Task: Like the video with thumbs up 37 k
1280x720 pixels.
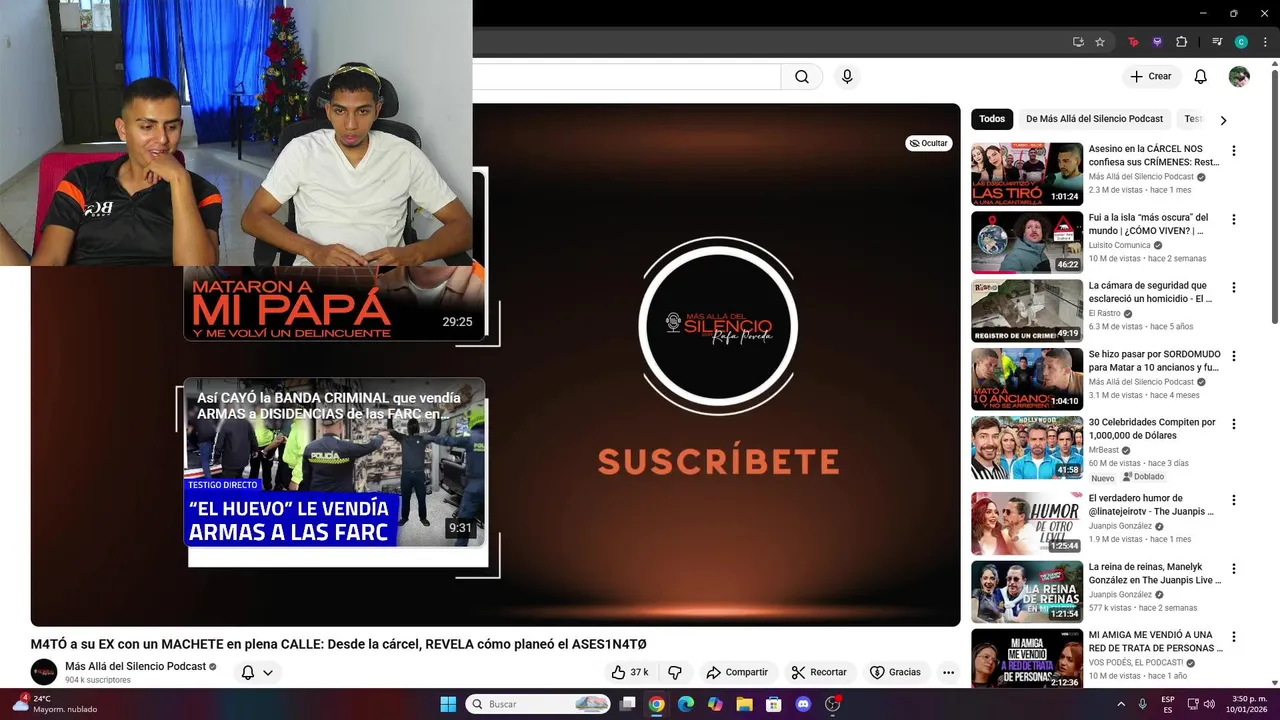Action: pos(631,672)
